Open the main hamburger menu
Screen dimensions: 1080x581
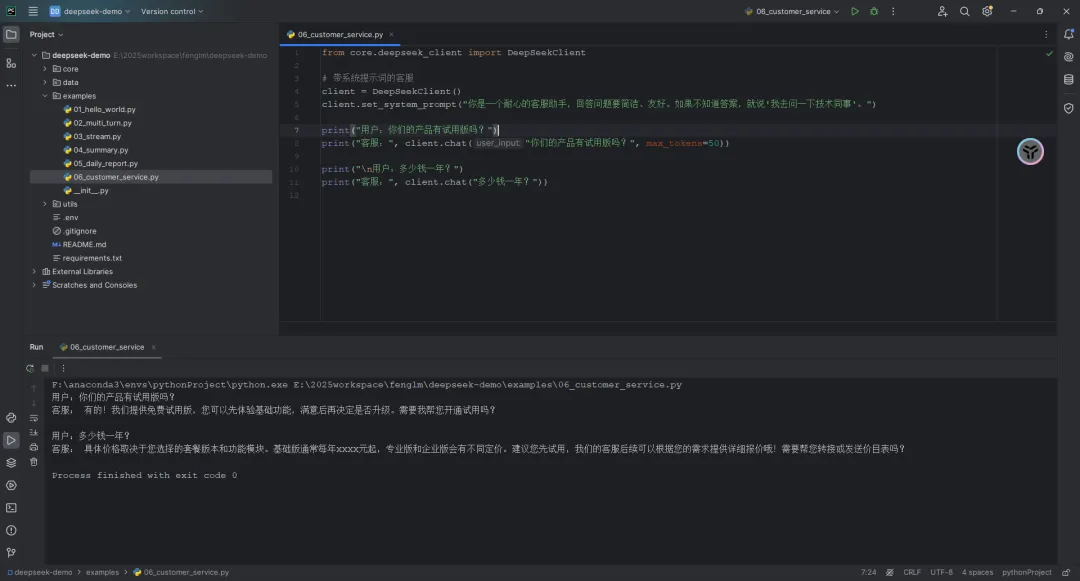[32, 11]
